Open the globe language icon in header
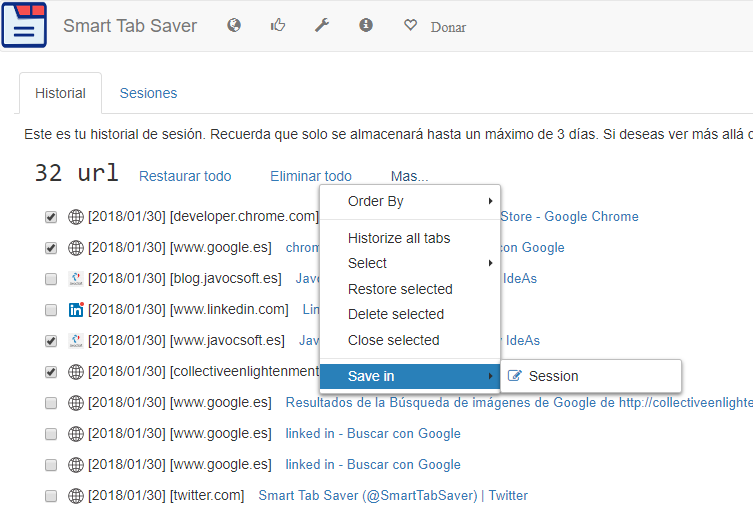The width and height of the screenshot is (753, 517). click(x=234, y=25)
